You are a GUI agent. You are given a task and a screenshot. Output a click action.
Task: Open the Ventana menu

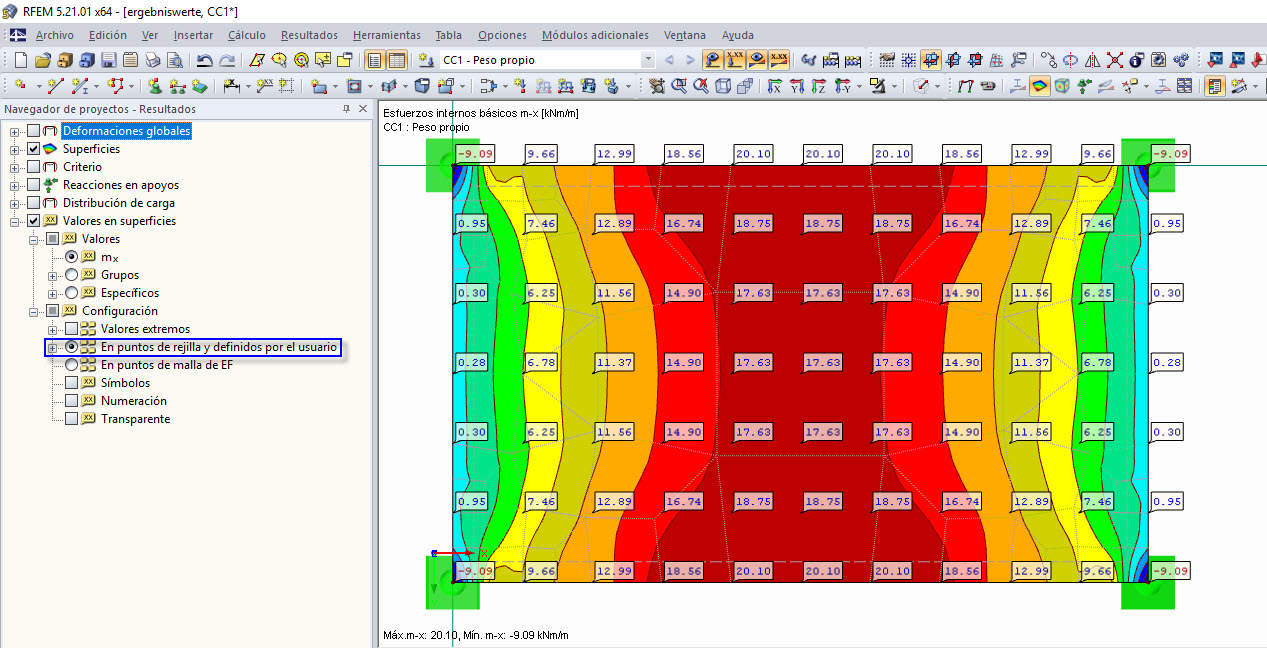684,35
